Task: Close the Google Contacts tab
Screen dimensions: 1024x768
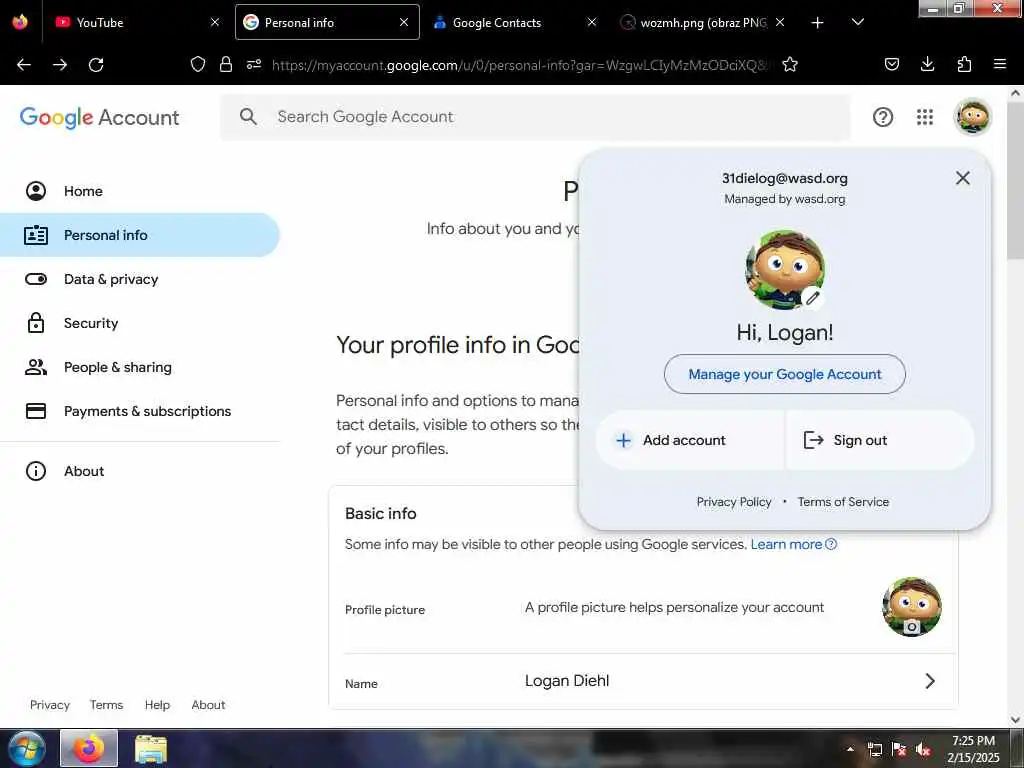Action: coord(592,22)
